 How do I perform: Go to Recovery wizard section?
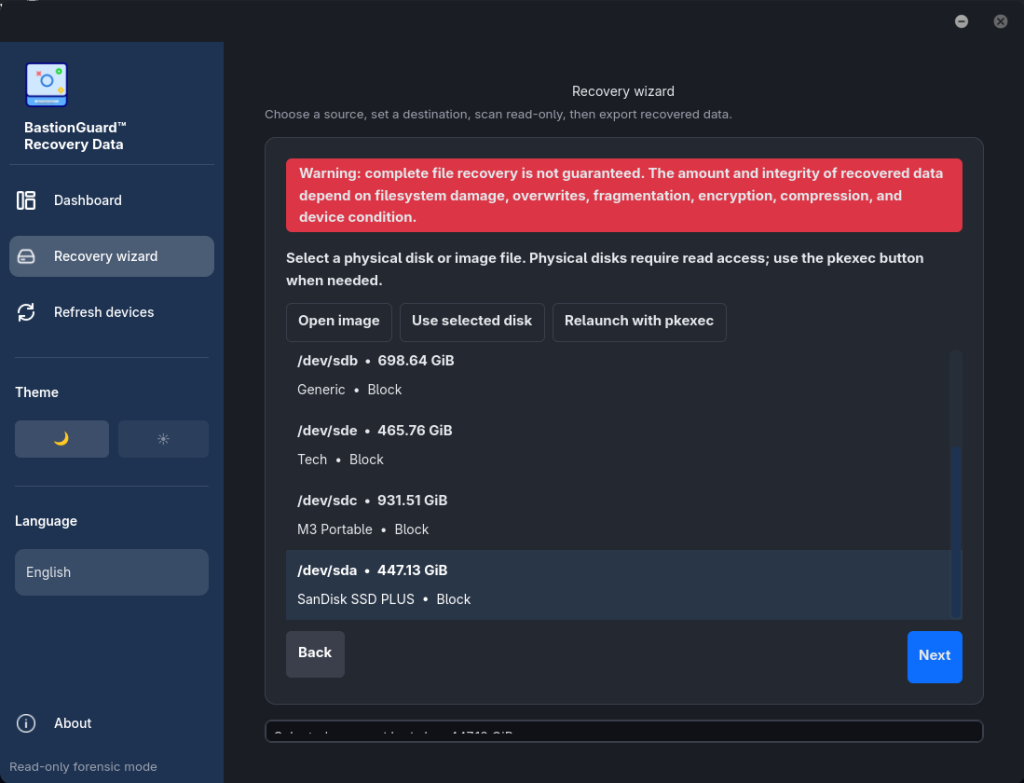click(x=112, y=257)
